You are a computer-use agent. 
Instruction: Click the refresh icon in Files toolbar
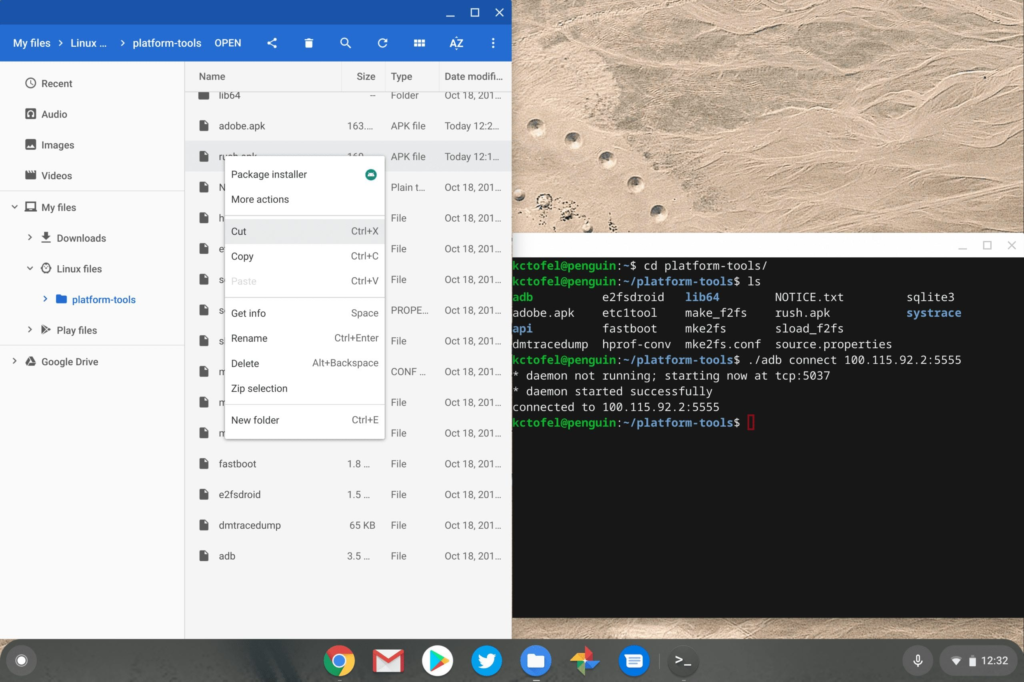click(x=382, y=43)
